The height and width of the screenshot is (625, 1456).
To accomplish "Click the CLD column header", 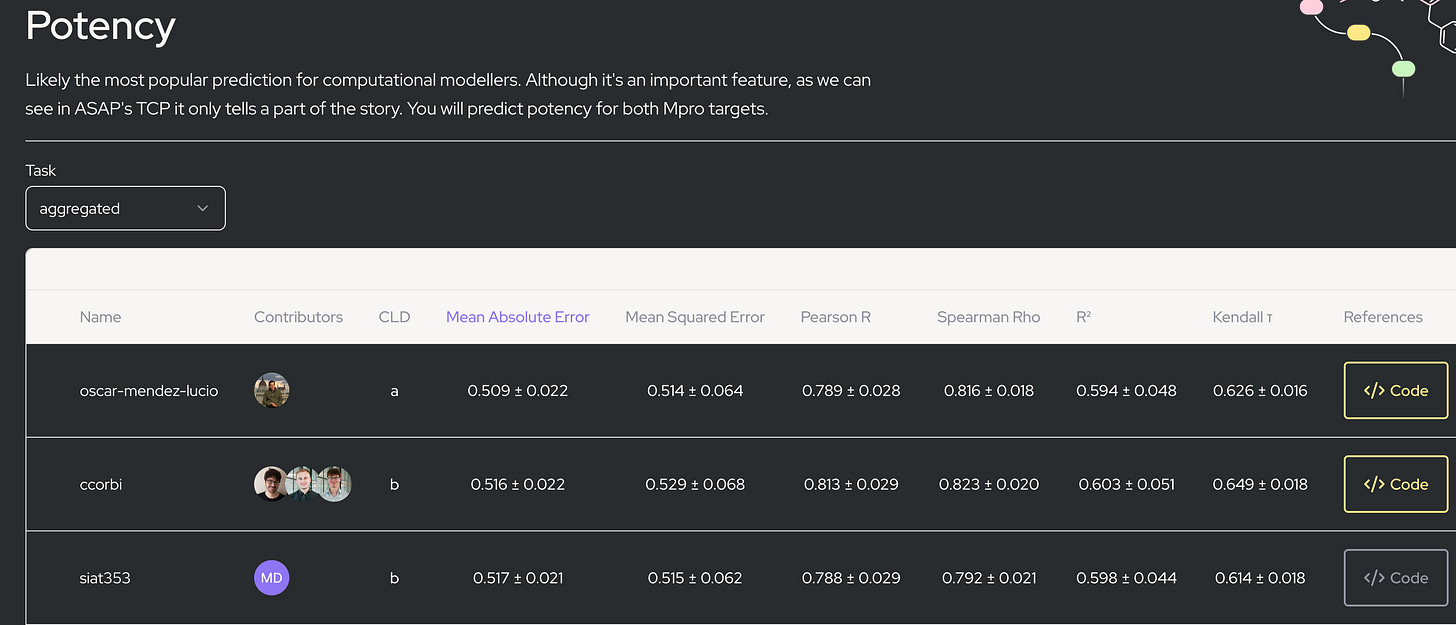I will [x=394, y=317].
